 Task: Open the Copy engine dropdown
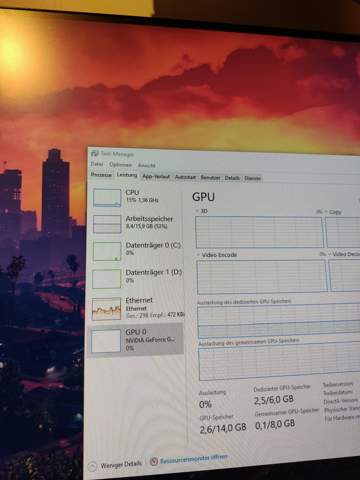click(326, 212)
